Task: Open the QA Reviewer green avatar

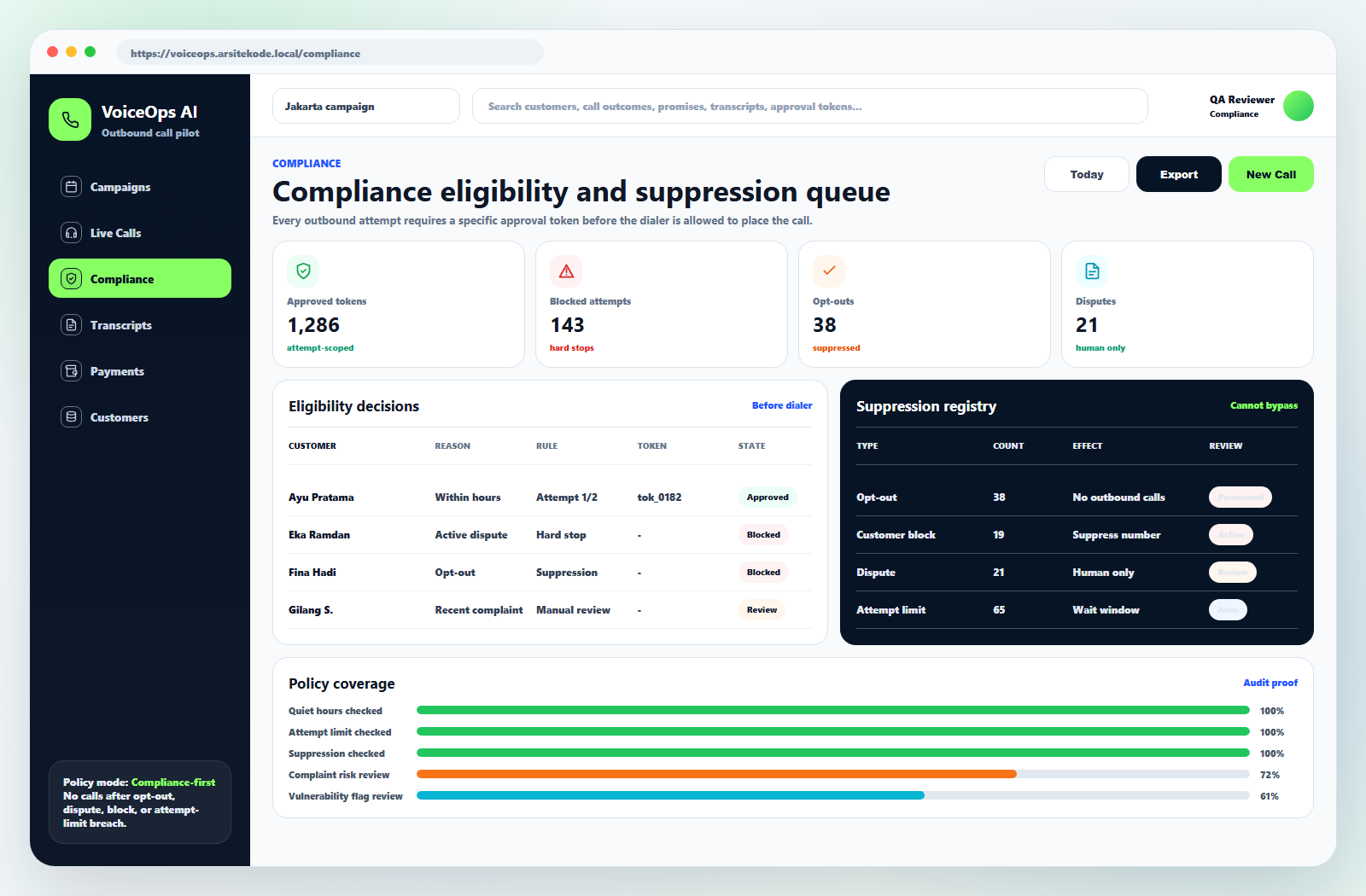Action: (x=1299, y=106)
